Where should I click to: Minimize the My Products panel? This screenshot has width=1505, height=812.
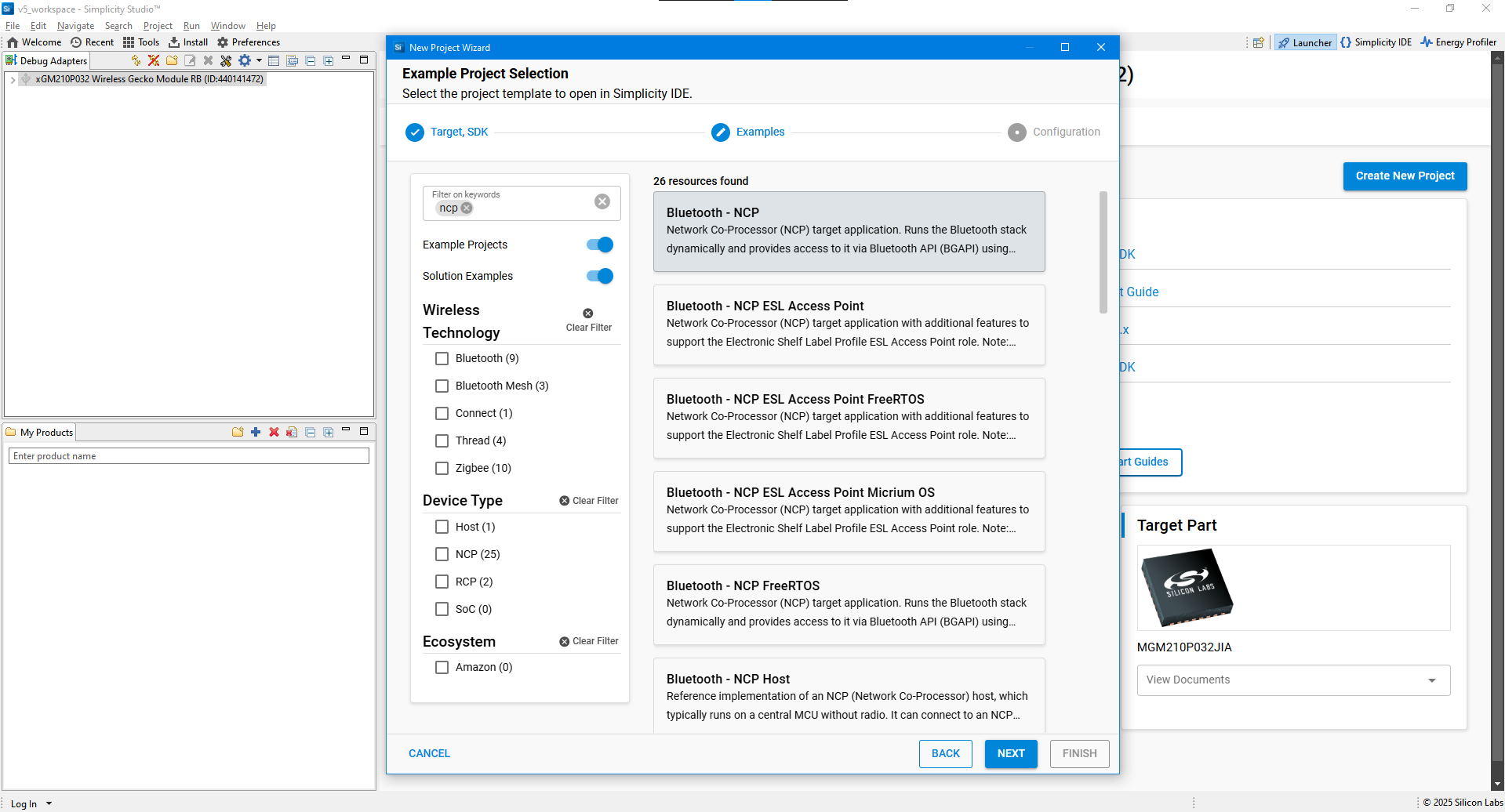click(346, 430)
